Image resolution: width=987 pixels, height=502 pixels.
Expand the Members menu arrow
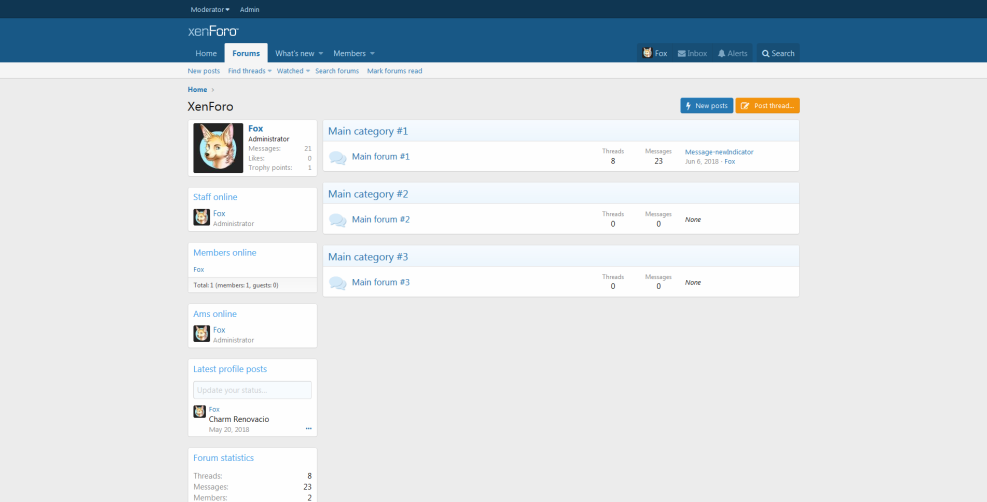(x=372, y=53)
